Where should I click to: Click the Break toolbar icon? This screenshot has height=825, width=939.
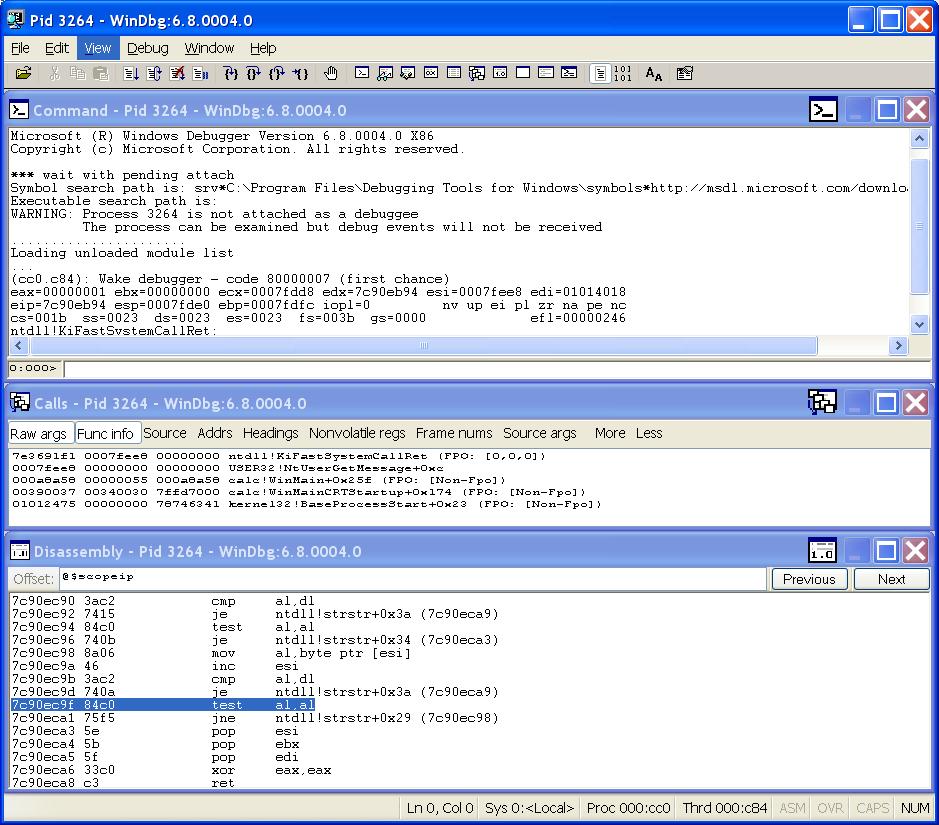(x=201, y=74)
